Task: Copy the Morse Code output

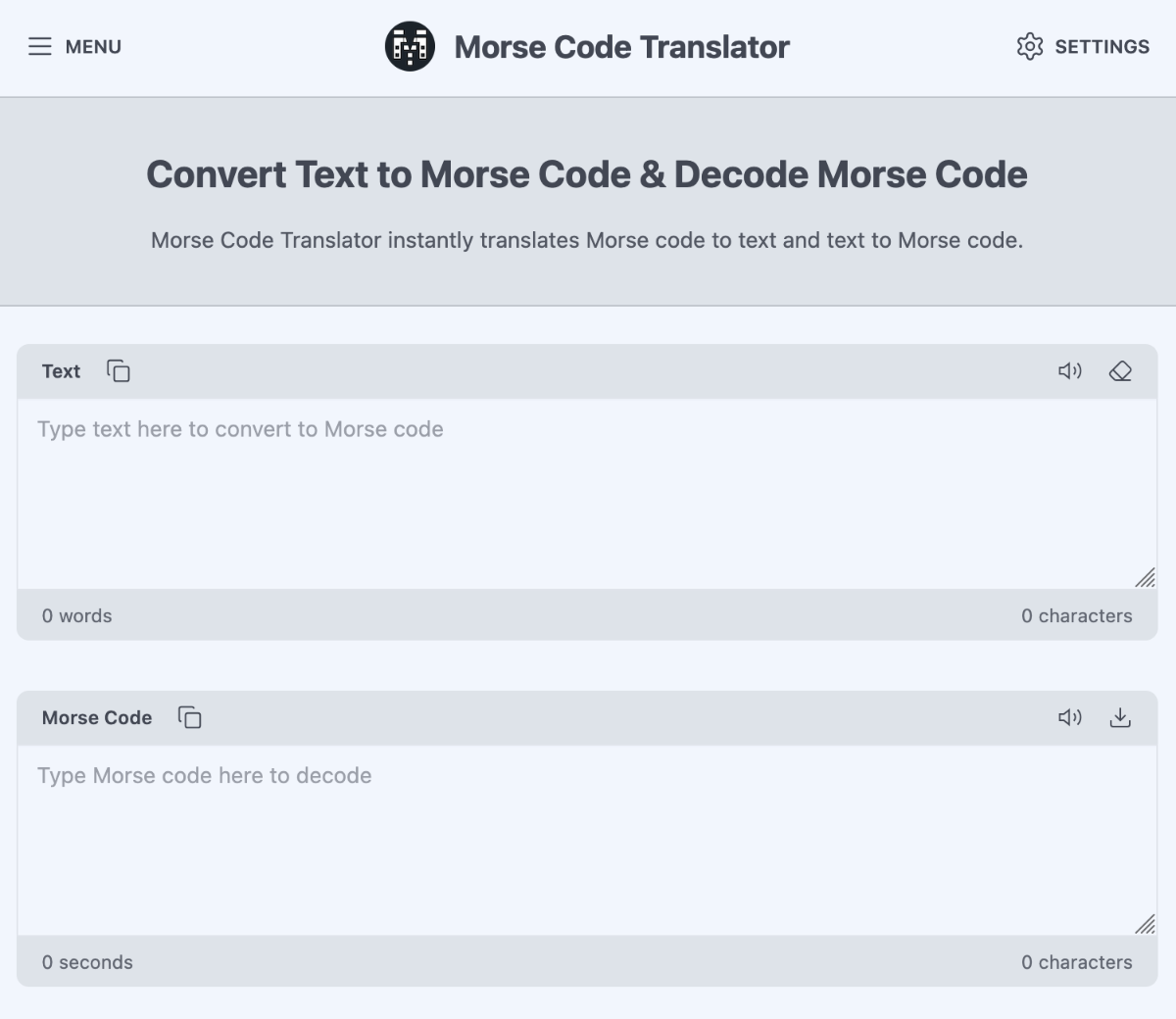Action: pos(188,718)
